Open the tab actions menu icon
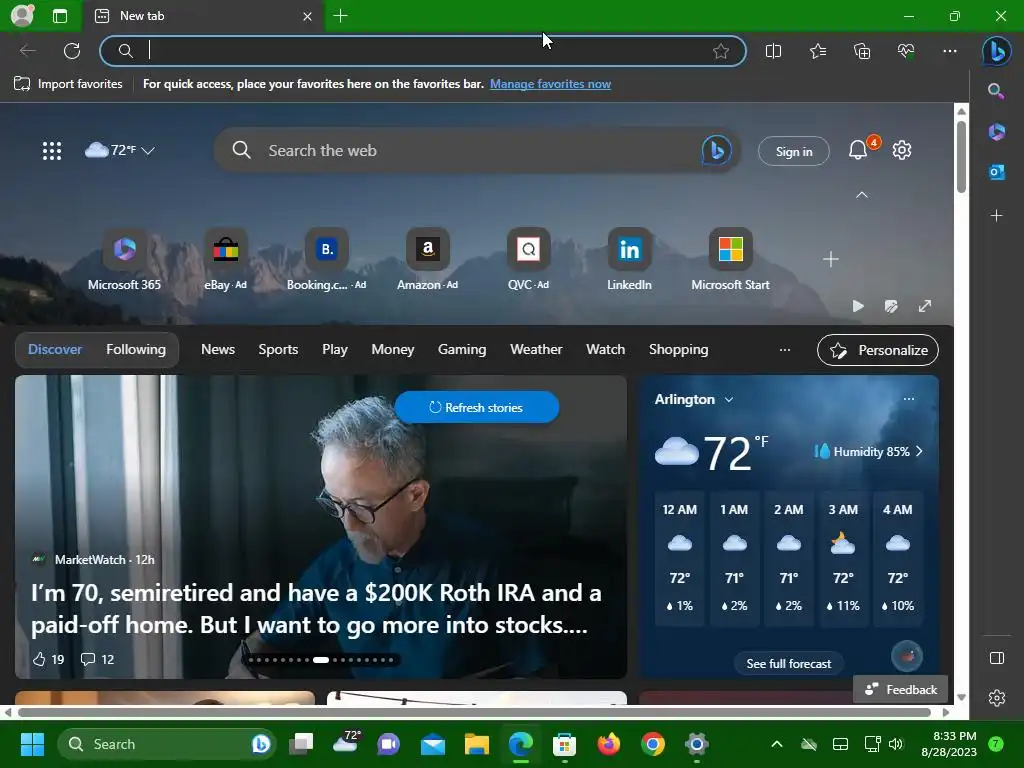 click(60, 16)
